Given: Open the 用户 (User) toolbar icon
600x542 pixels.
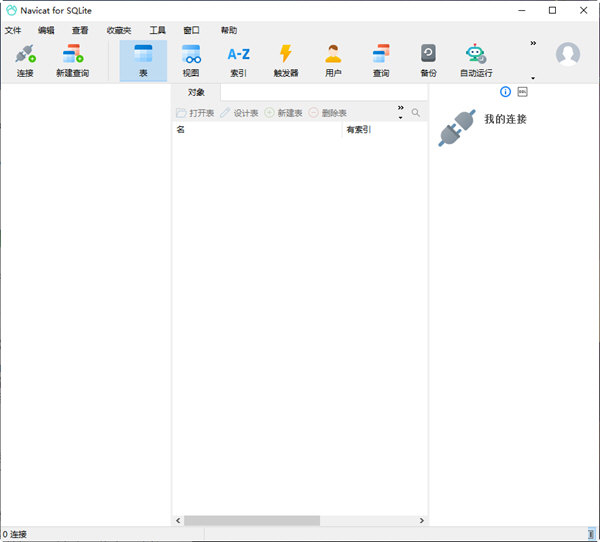Looking at the screenshot, I should [333, 61].
